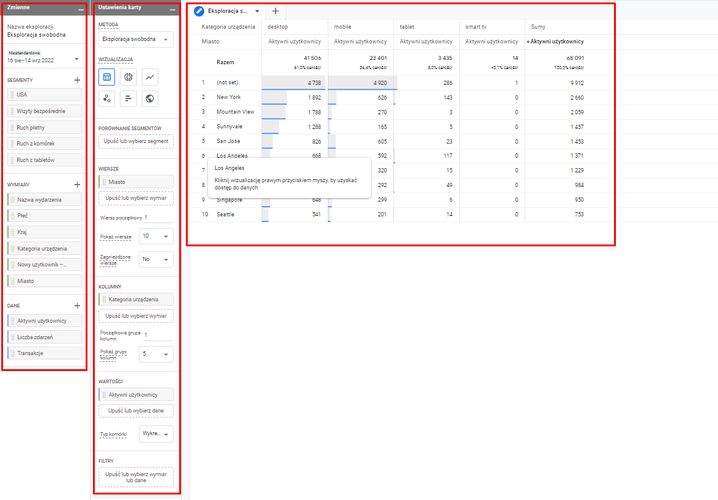The image size is (718, 500).
Task: Switch to the Eksploracja s... tab
Action: click(227, 11)
